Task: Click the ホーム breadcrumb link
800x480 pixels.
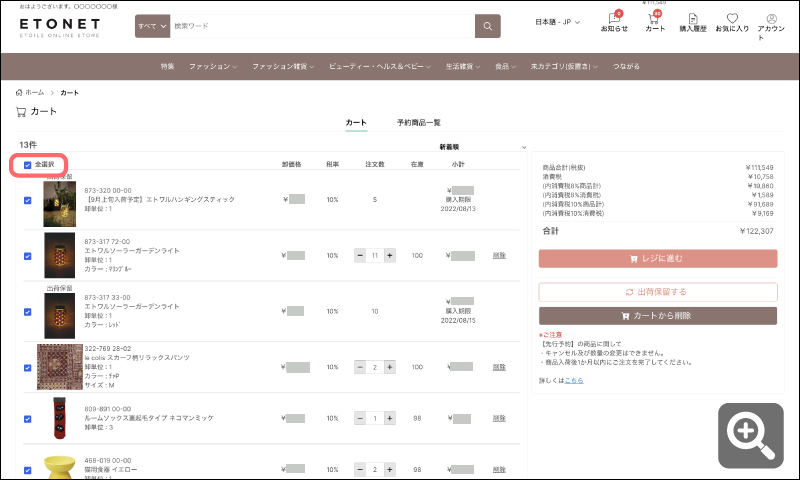Action: click(35, 92)
